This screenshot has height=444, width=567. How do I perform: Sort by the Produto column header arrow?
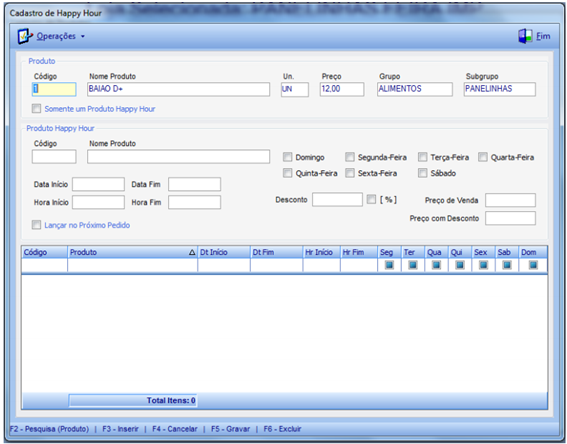click(192, 252)
